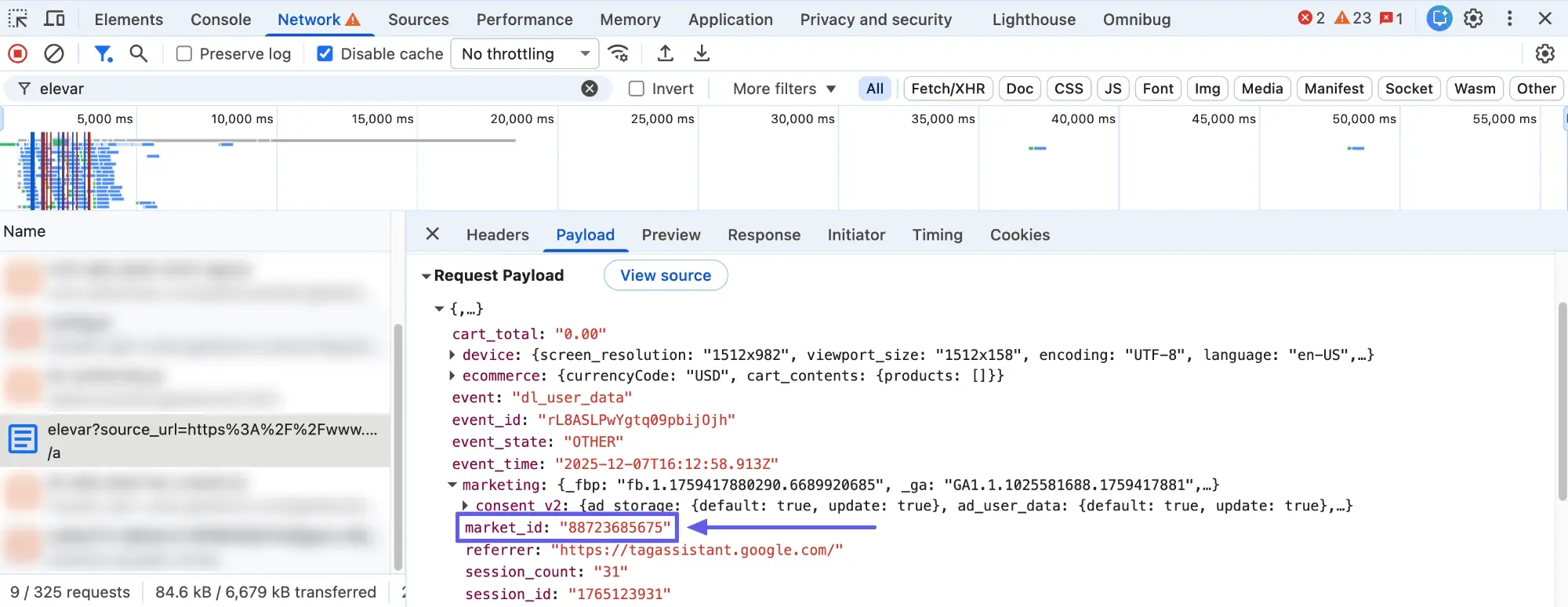Viewport: 1568px width, 607px height.
Task: Show the request Headers tab
Action: (x=497, y=234)
